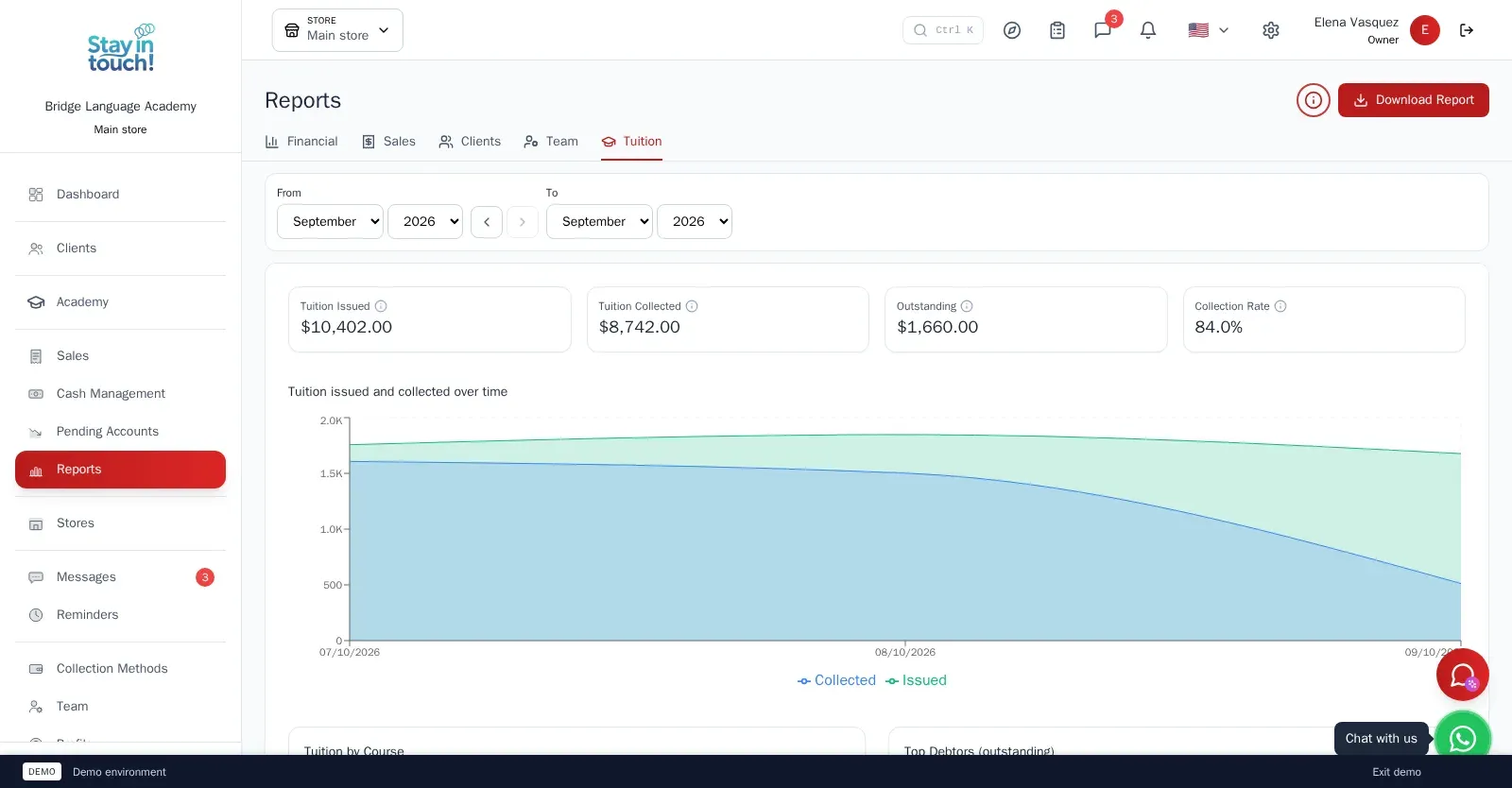
Task: Open Collection Methods in the sidebar
Action: tap(121, 669)
